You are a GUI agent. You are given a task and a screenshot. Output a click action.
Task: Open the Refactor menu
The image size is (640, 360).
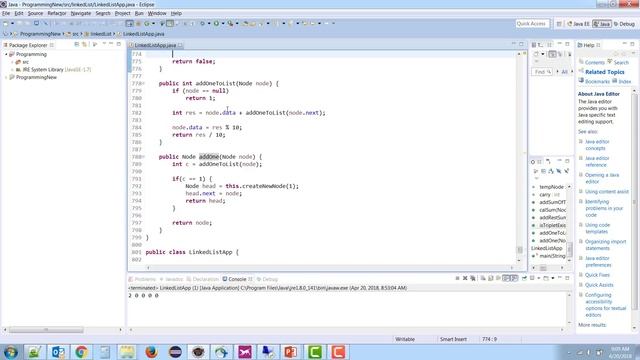57,13
